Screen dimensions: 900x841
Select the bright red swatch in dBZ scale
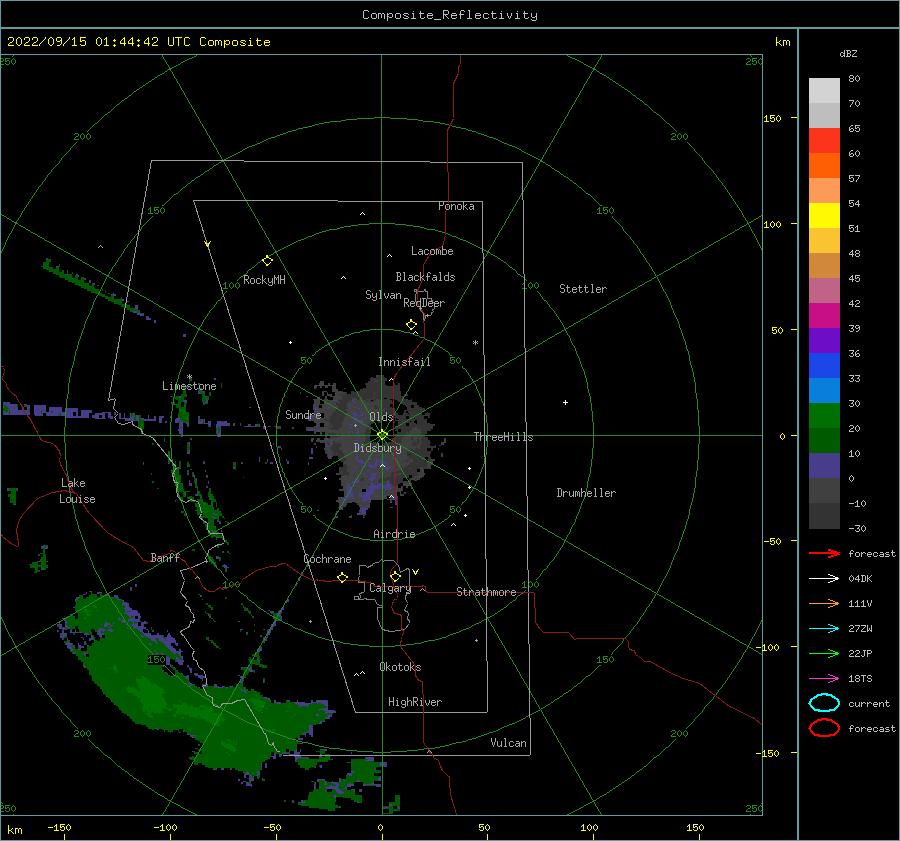(824, 140)
